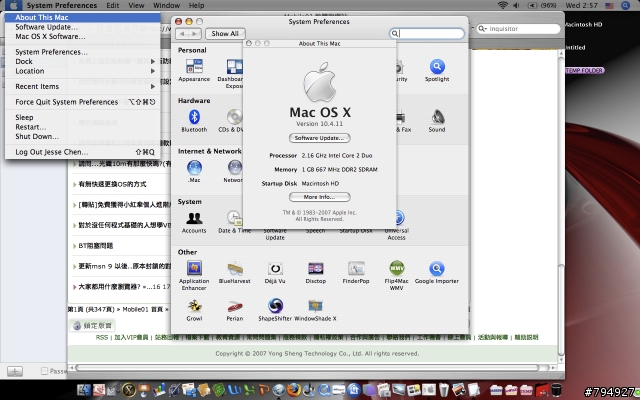The height and width of the screenshot is (400, 640).
Task: Click the back arrow in System Preferences
Action: (x=182, y=33)
